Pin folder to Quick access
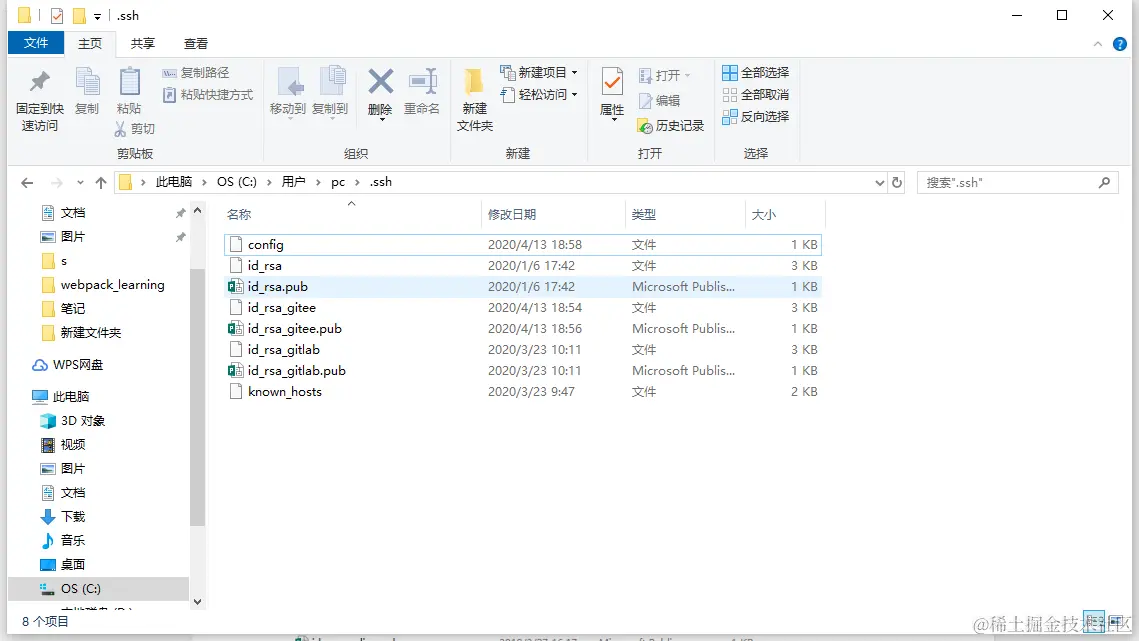The width and height of the screenshot is (1139, 641). (x=39, y=100)
